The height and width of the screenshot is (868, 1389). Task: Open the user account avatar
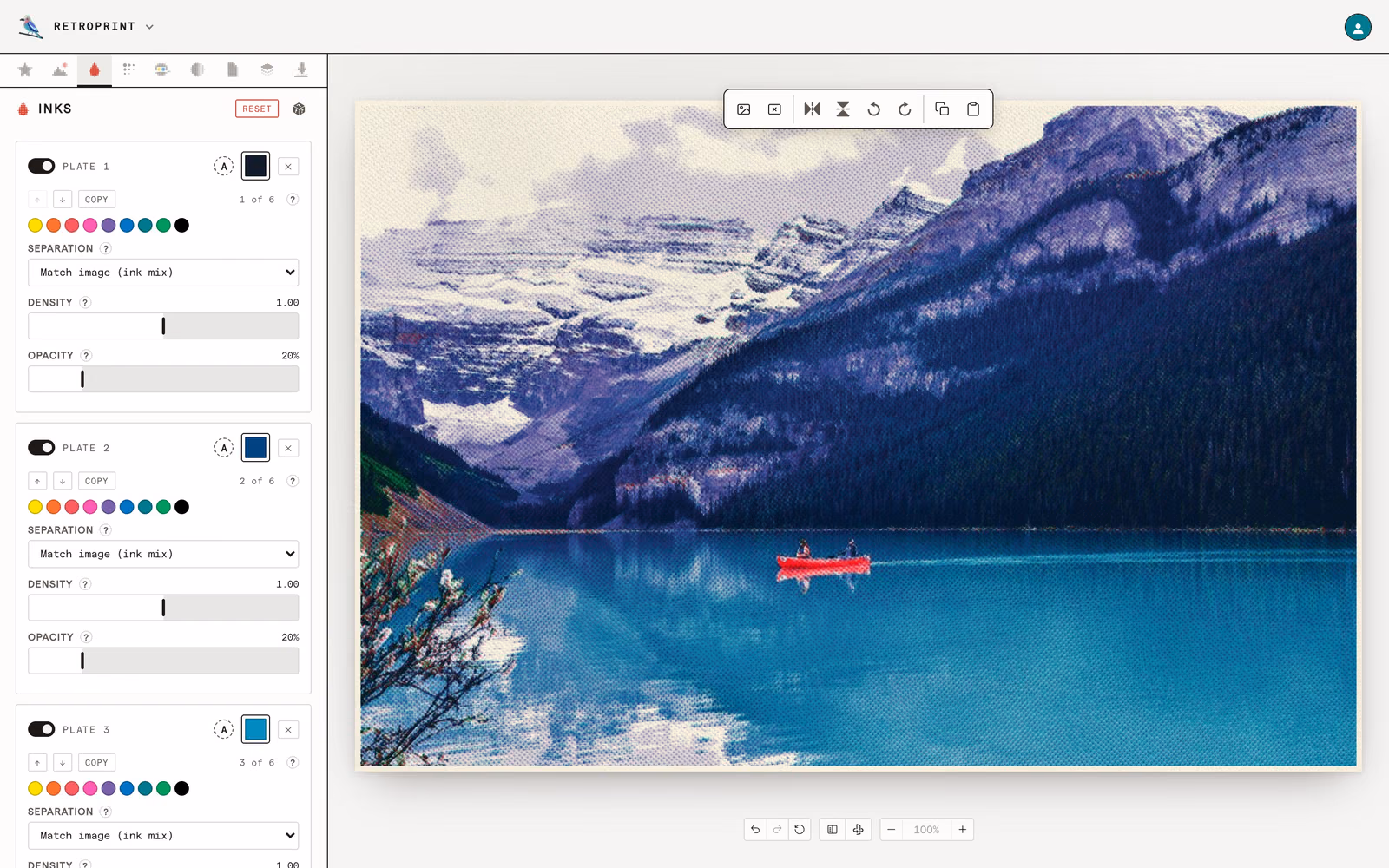pyautogui.click(x=1358, y=27)
